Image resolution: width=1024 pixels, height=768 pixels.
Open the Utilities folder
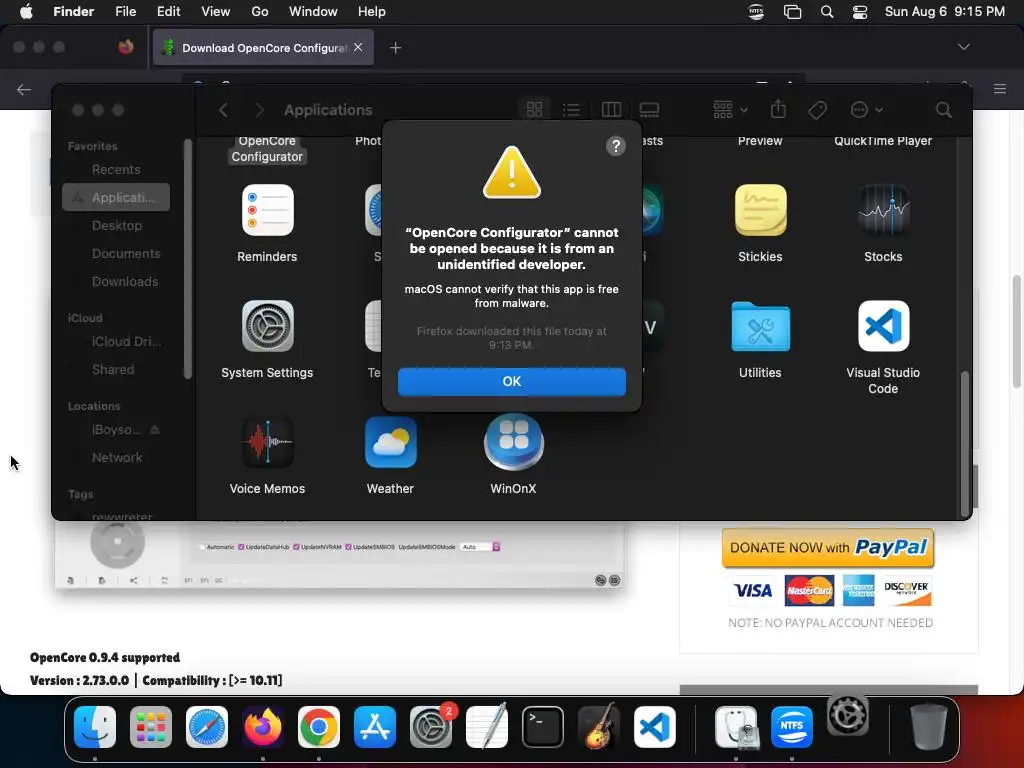(760, 327)
